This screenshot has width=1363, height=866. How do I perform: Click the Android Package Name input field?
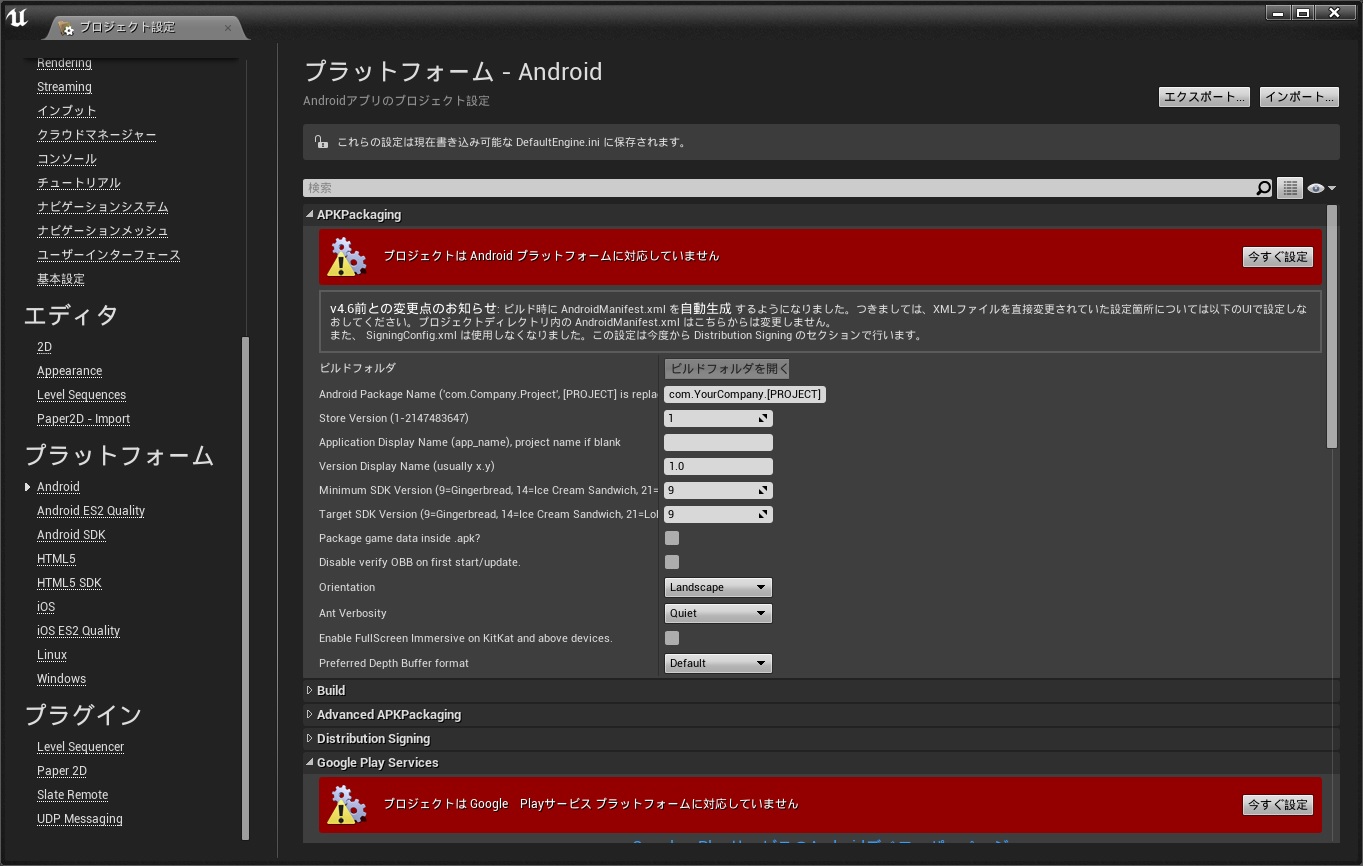[745, 394]
